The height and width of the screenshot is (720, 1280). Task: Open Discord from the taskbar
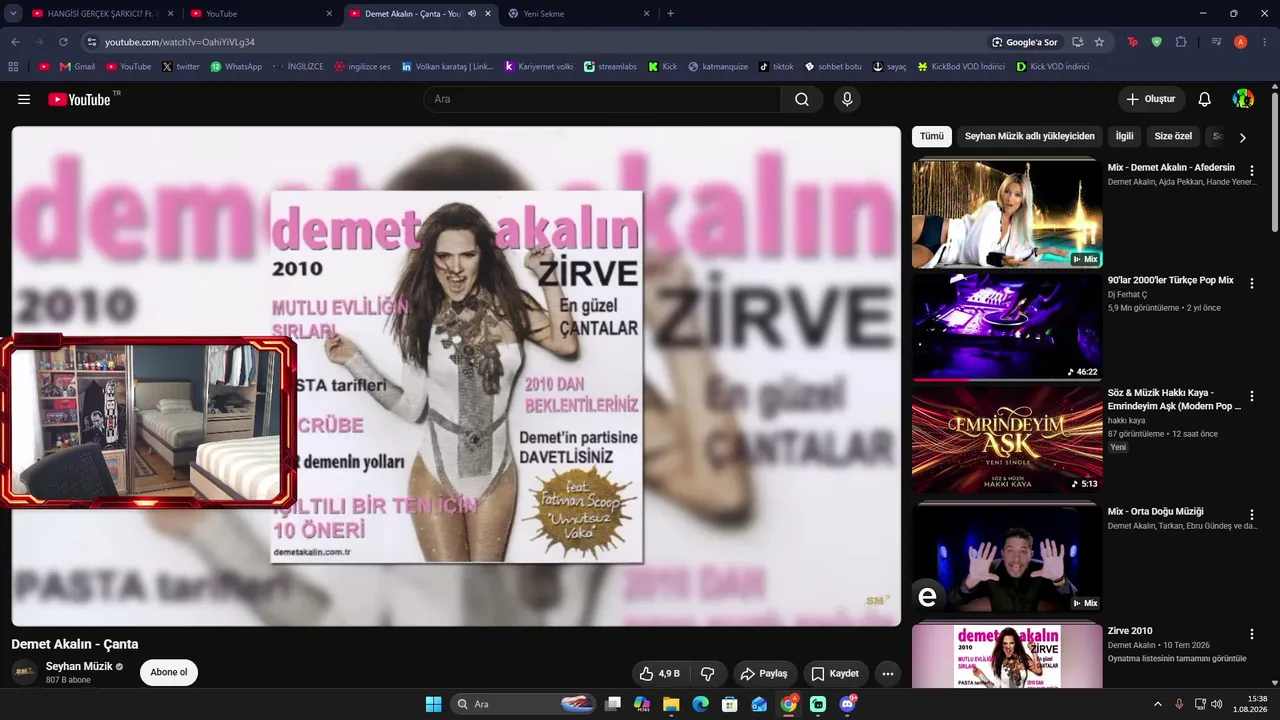pos(848,704)
